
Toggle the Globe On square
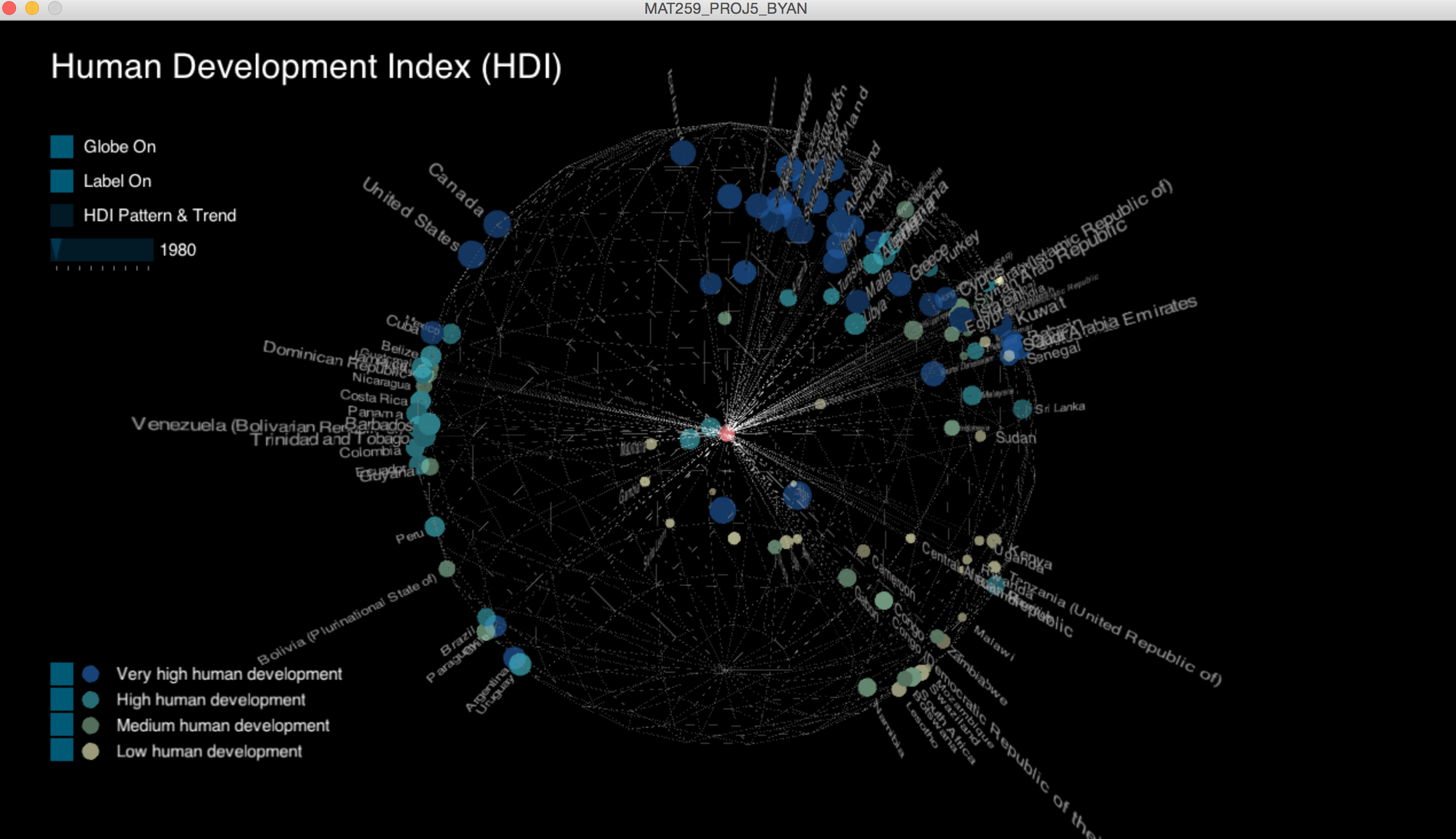[62, 147]
